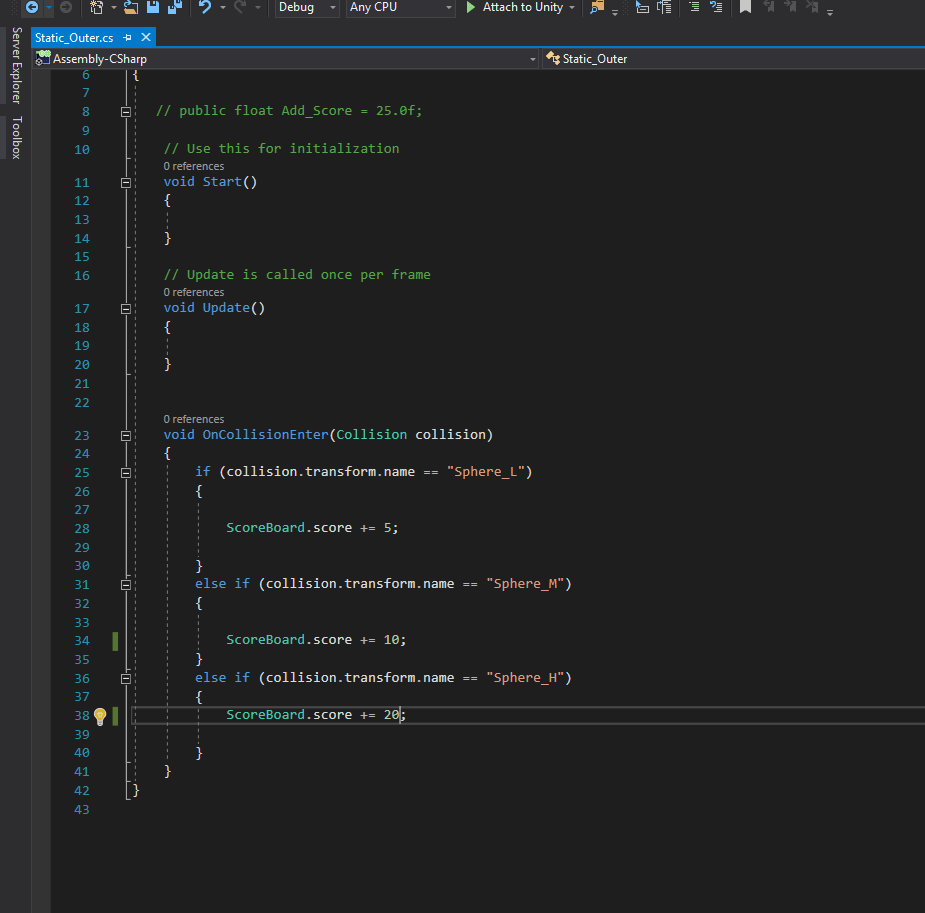This screenshot has width=925, height=913.
Task: Click the Find in Files icon
Action: tap(597, 7)
